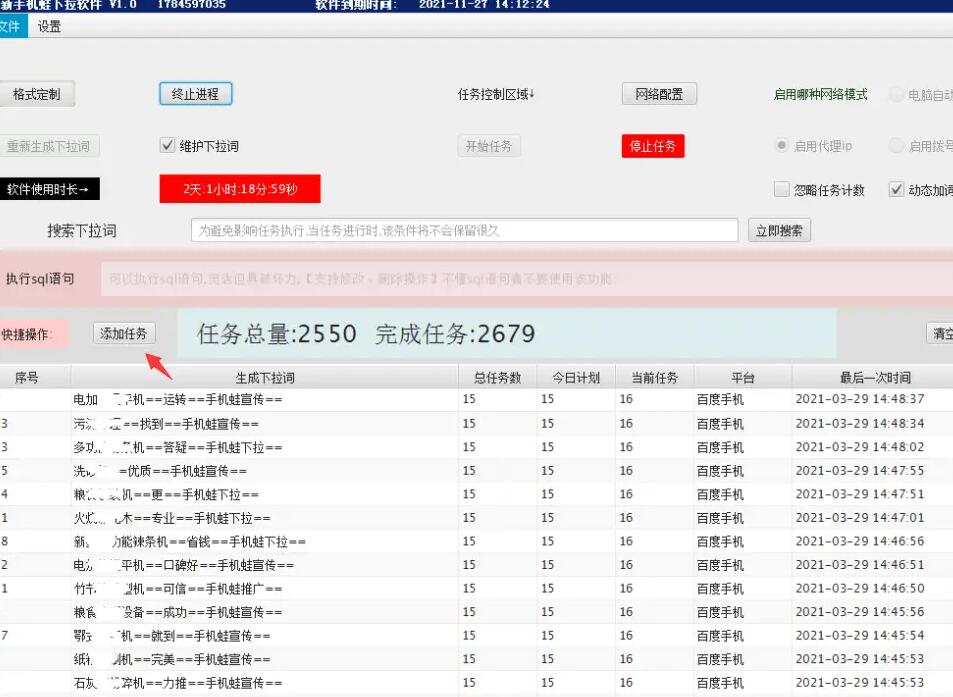Open the 网络配置 settings
Screen dimensions: 953x697
click(659, 94)
